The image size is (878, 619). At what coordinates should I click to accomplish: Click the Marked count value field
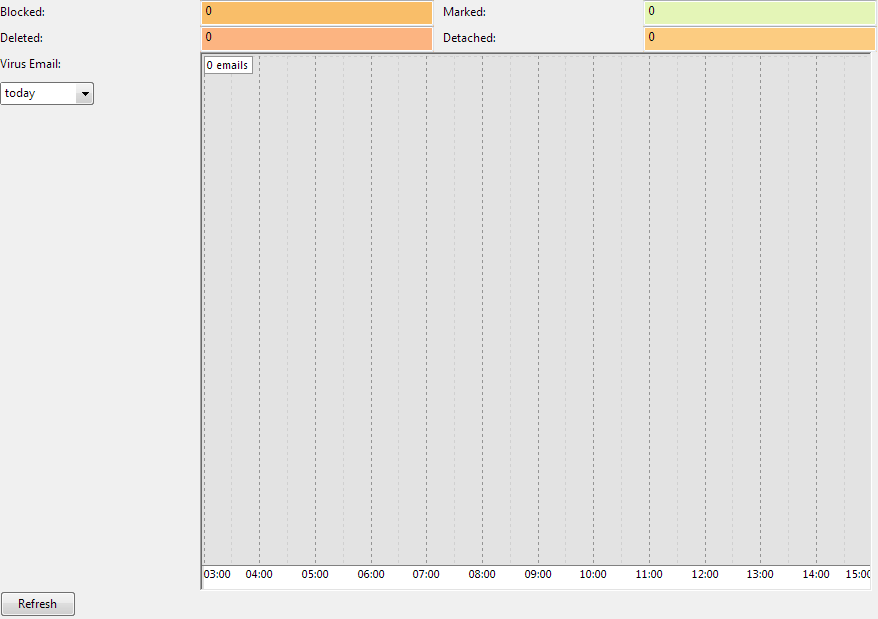tap(760, 13)
